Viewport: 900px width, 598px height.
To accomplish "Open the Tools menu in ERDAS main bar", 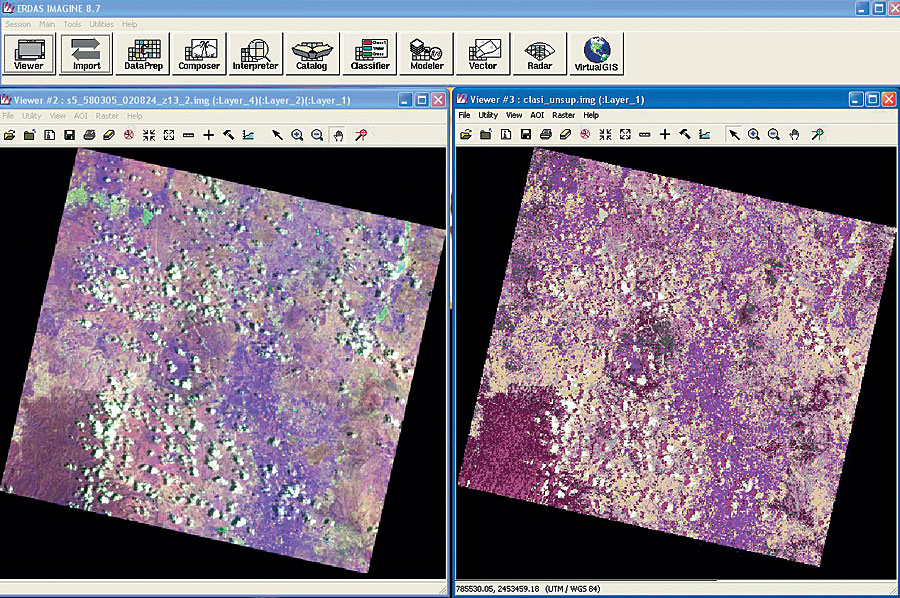I will [x=72, y=24].
